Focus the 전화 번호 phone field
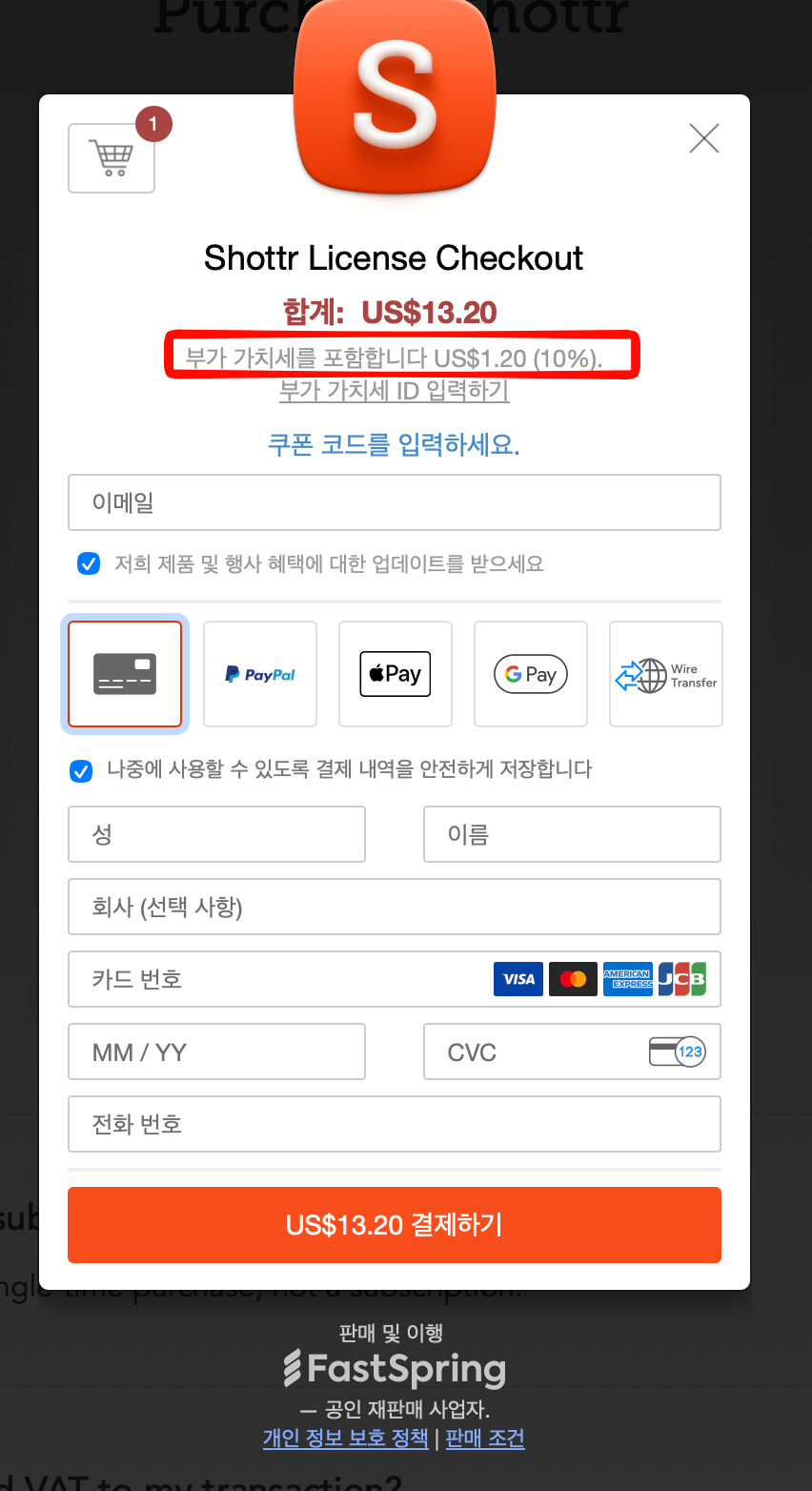Viewport: 812px width, 1491px height. 395,1124
